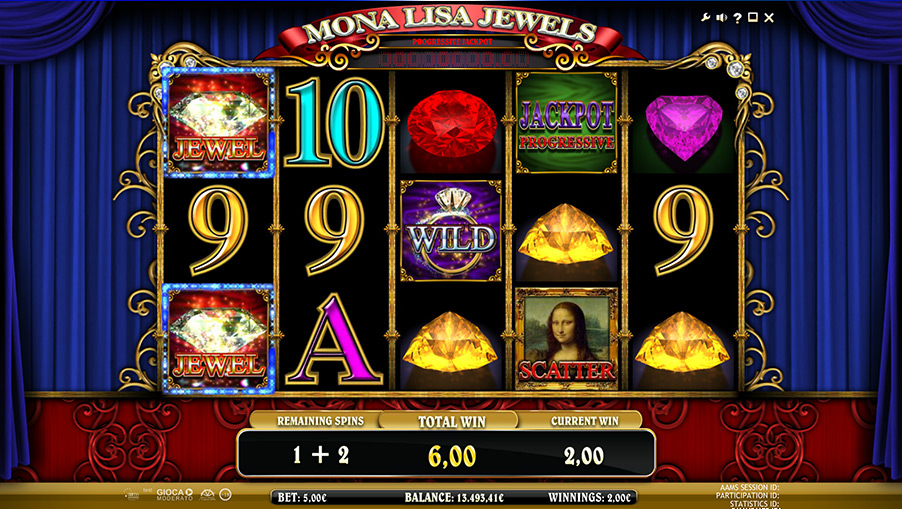Toggle fullscreen with the square icon

pyautogui.click(x=752, y=18)
